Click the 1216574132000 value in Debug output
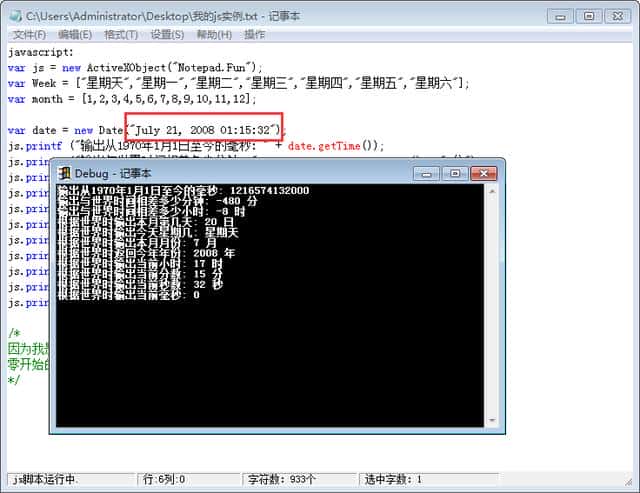 coord(269,191)
